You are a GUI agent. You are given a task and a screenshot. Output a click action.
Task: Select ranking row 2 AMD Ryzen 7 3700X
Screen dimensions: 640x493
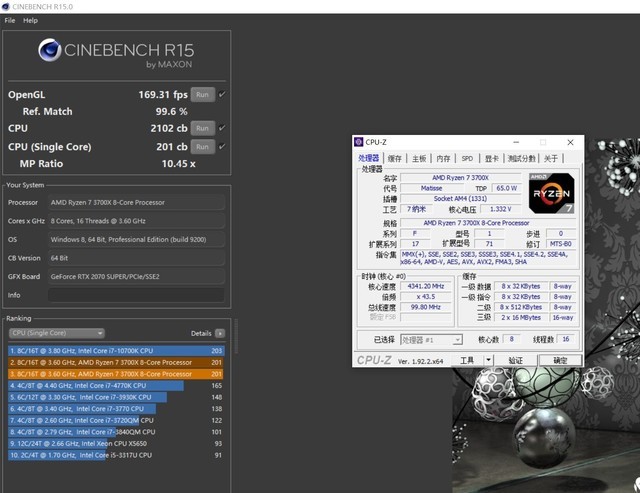tap(116, 362)
